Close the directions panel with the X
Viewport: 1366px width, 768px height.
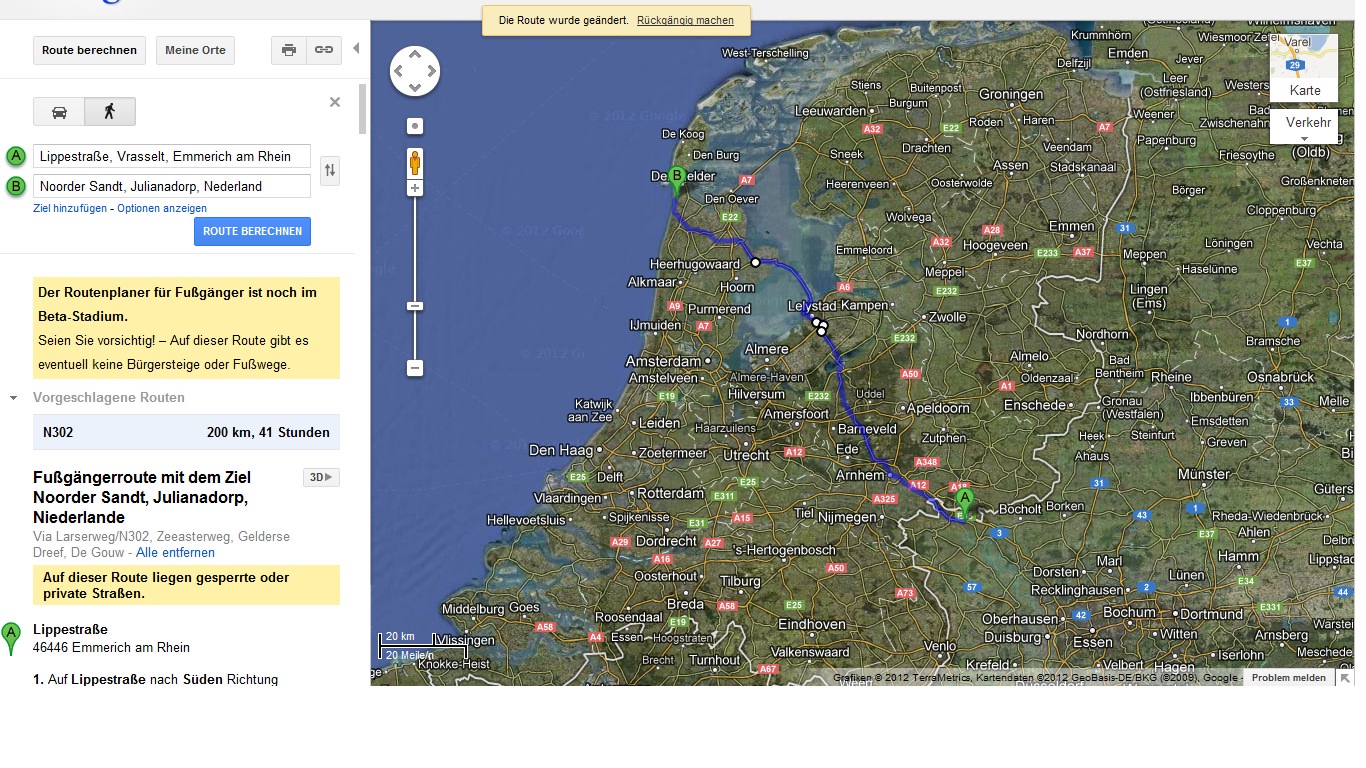(x=335, y=102)
